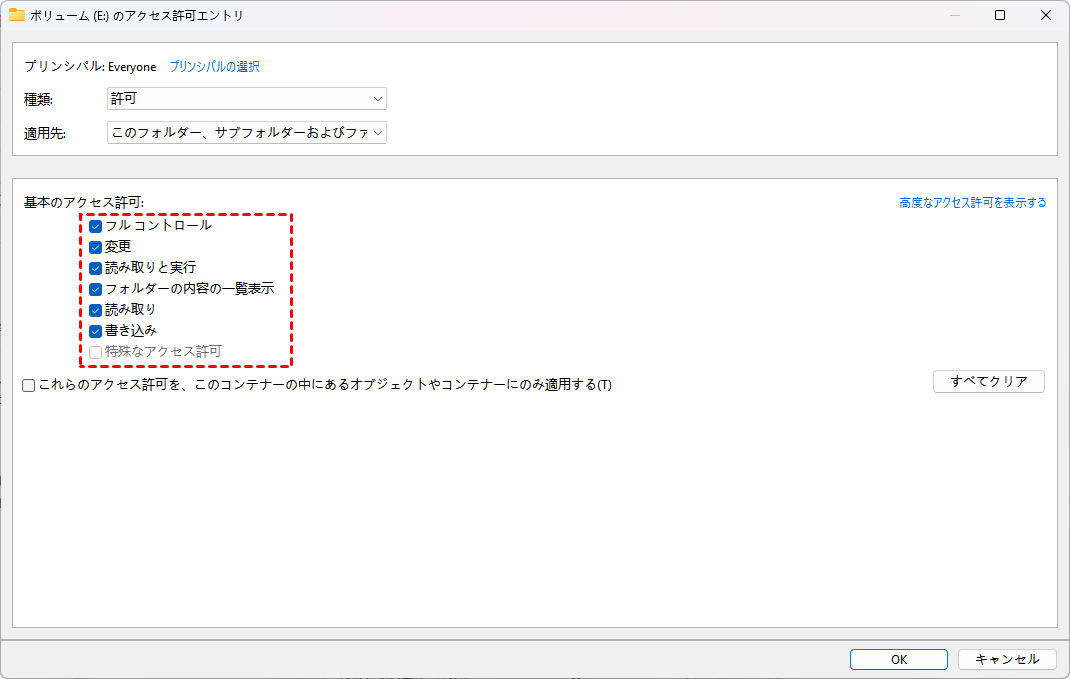Click the 高度なアクセス許可を表示する link
1070x679 pixels.
pos(972,202)
